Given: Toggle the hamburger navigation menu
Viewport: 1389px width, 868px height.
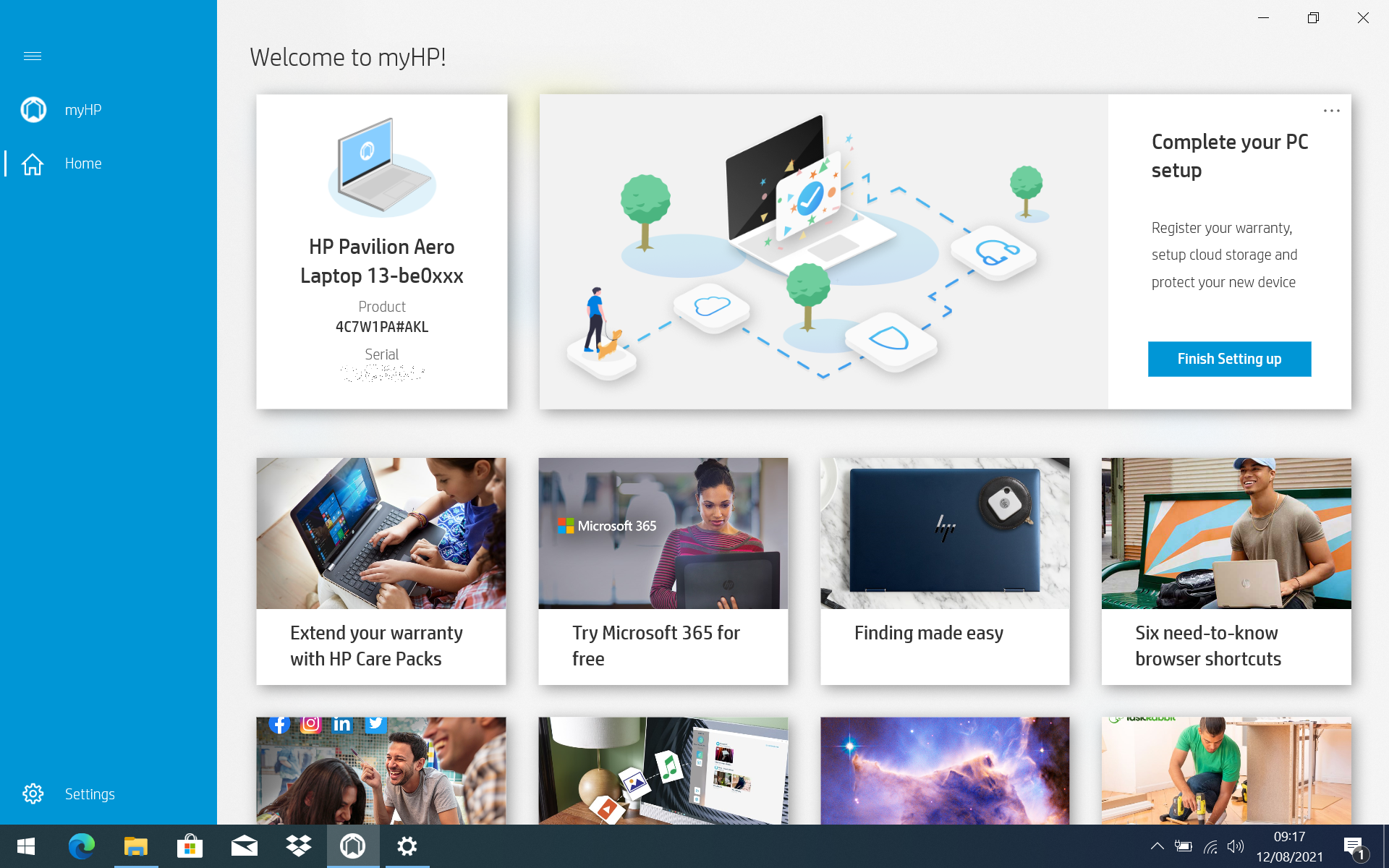Looking at the screenshot, I should pos(33,56).
